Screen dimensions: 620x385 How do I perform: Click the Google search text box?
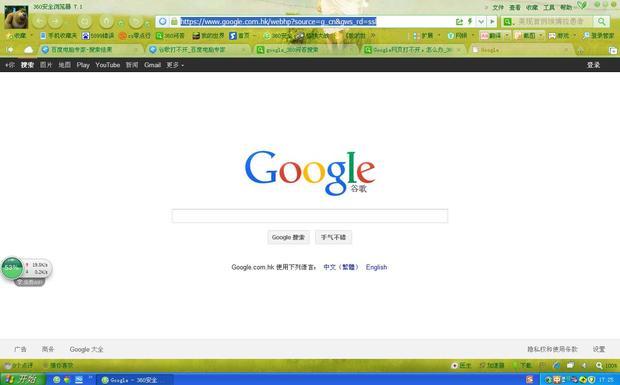[x=310, y=216]
